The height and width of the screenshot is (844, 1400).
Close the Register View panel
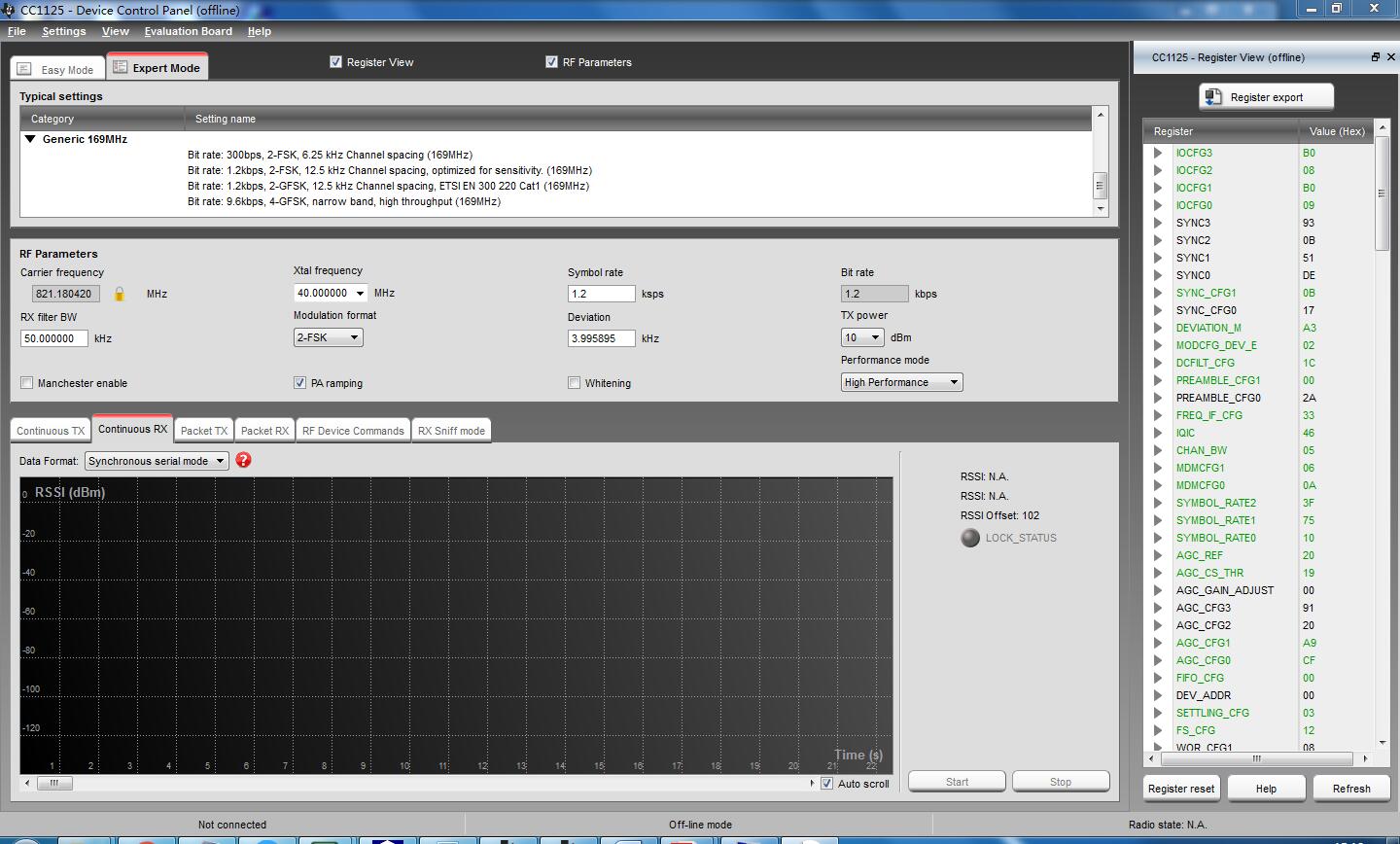point(1390,57)
